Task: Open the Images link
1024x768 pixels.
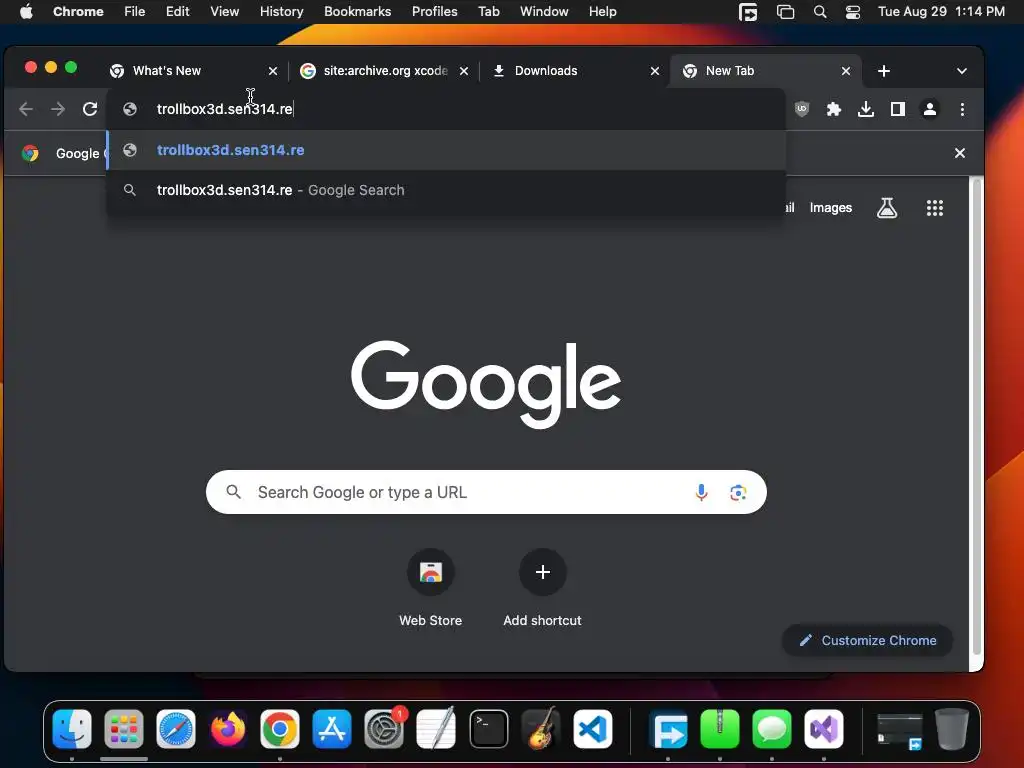Action: [x=831, y=208]
